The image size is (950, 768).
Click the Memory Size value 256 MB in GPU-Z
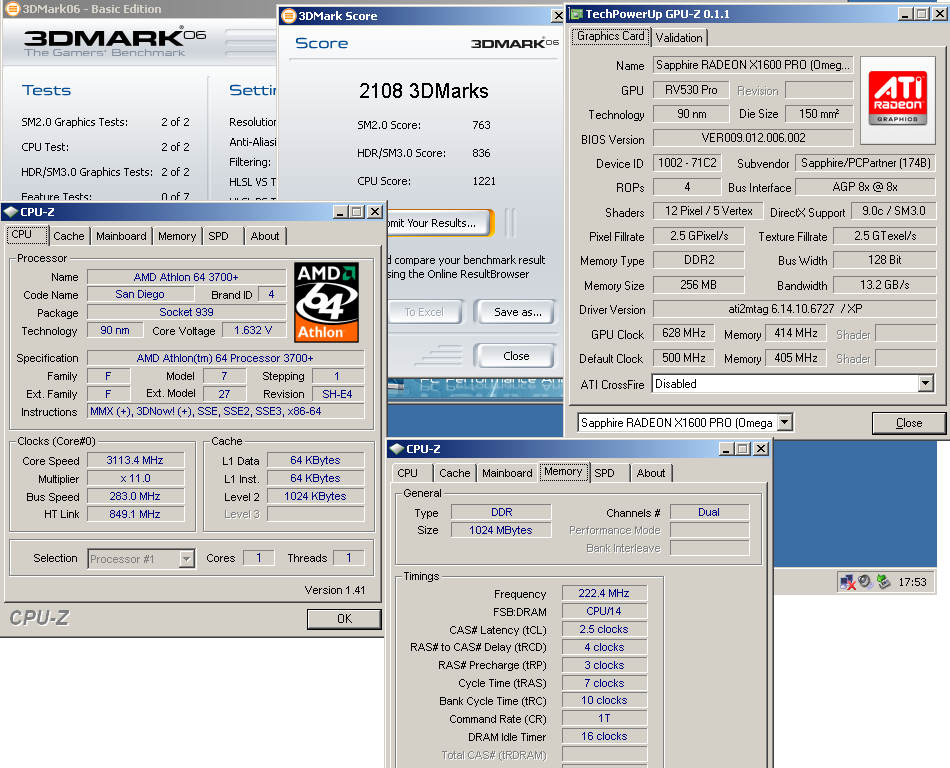(698, 285)
